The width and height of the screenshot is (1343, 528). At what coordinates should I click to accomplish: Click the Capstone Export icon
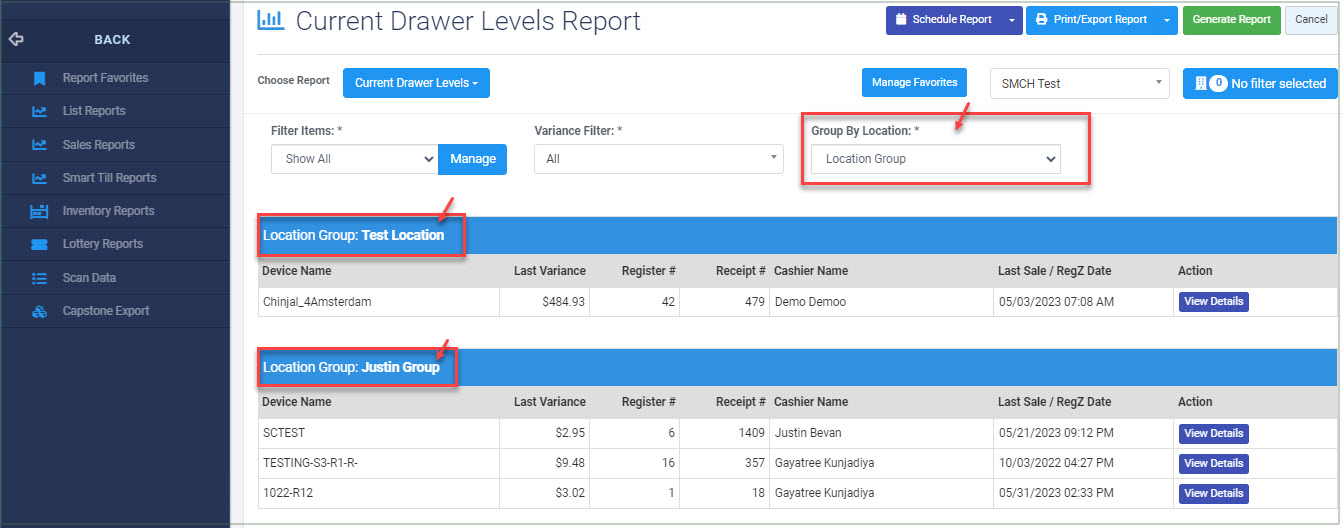[x=39, y=311]
